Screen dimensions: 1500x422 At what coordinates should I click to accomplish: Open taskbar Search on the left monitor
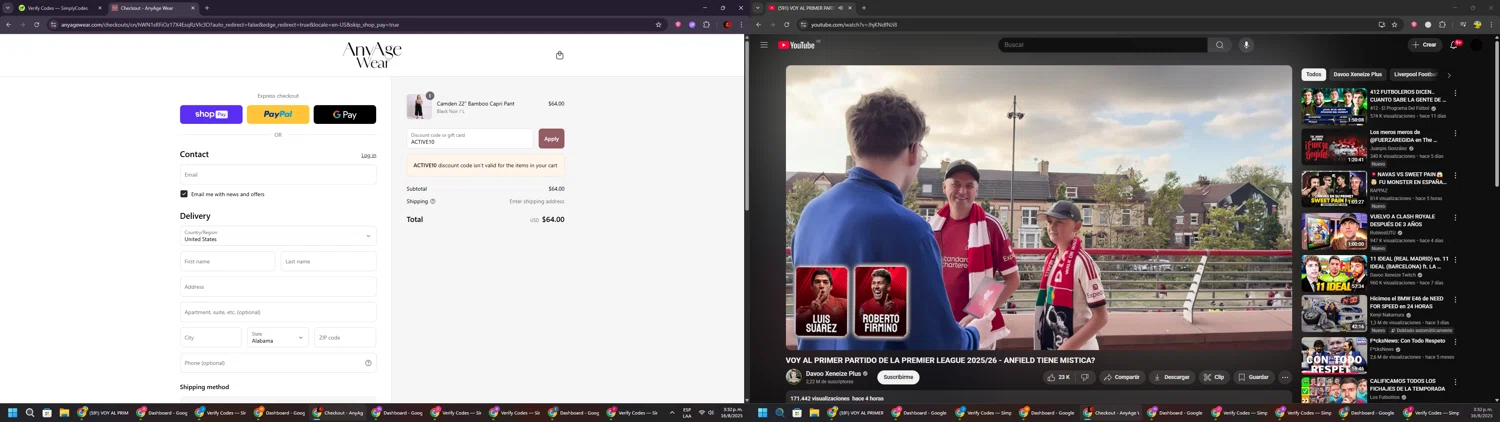(x=30, y=412)
